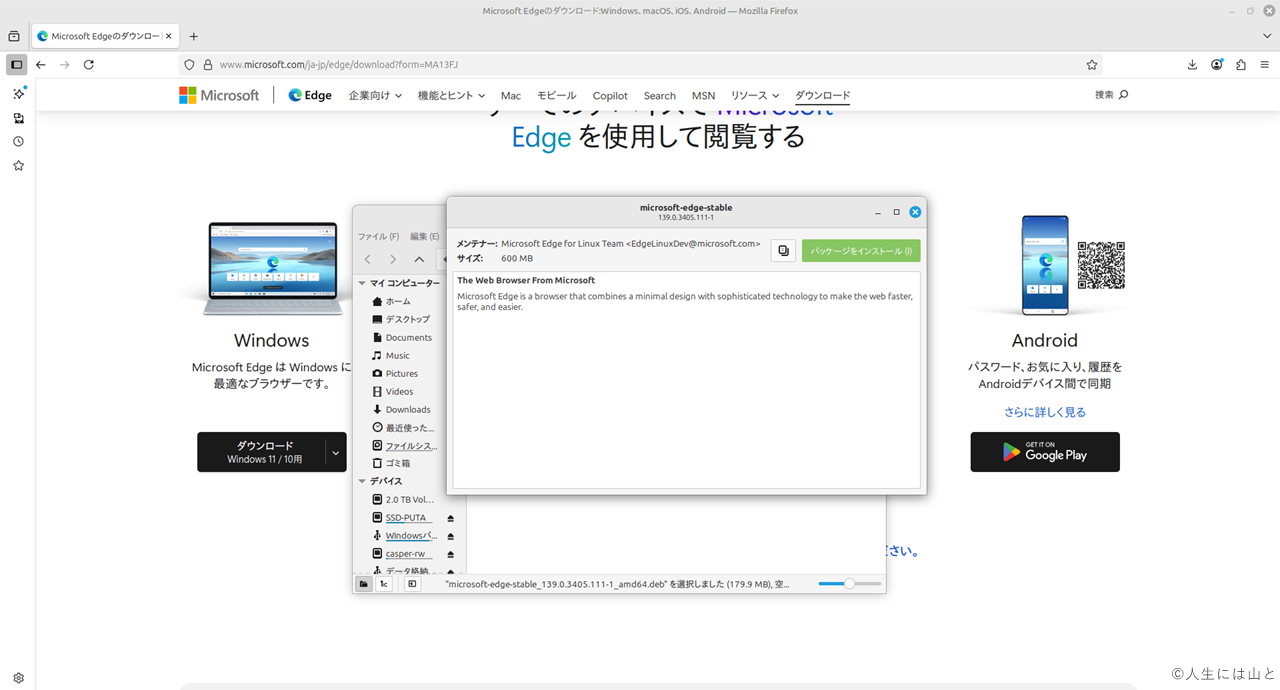1280x690 pixels.
Task: Open the Firefox extensions puzzle icon
Action: pos(1241,64)
